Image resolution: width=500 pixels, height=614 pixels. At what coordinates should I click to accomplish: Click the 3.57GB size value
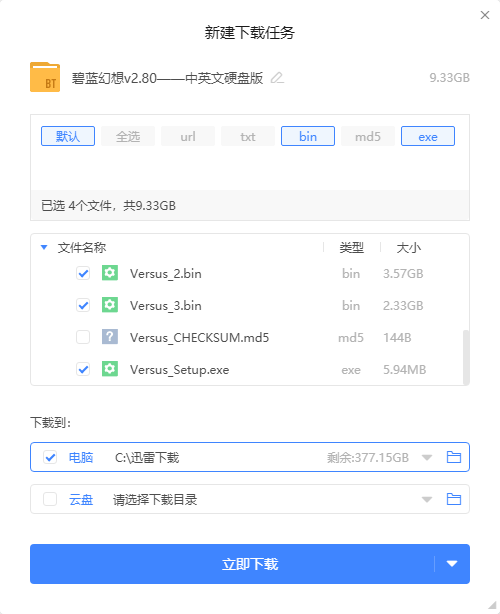[403, 274]
